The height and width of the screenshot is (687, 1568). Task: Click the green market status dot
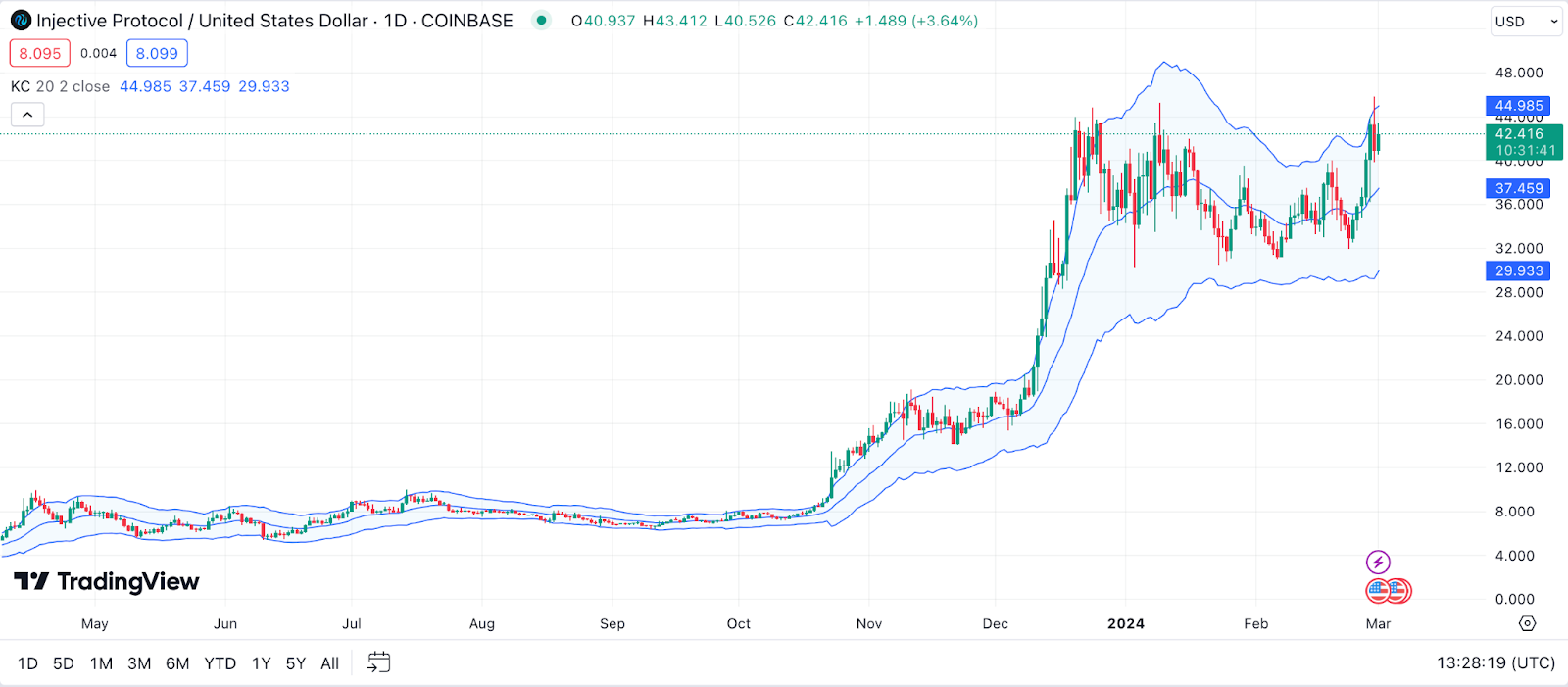[541, 20]
